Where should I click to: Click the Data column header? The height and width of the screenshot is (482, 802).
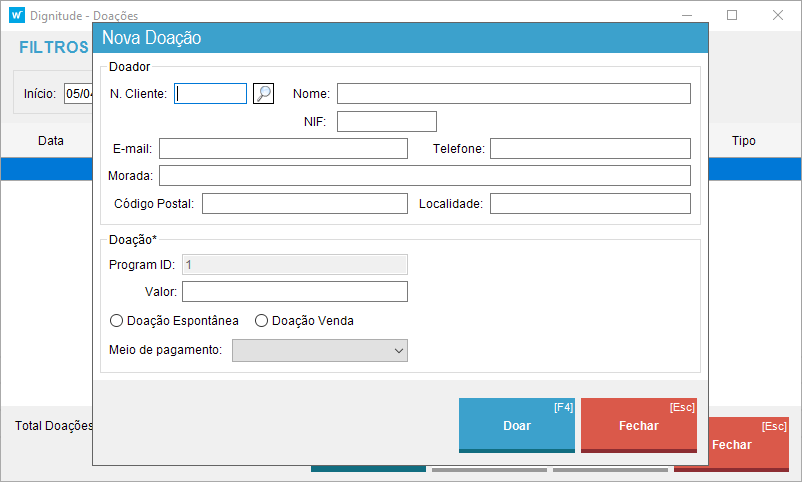click(x=51, y=141)
